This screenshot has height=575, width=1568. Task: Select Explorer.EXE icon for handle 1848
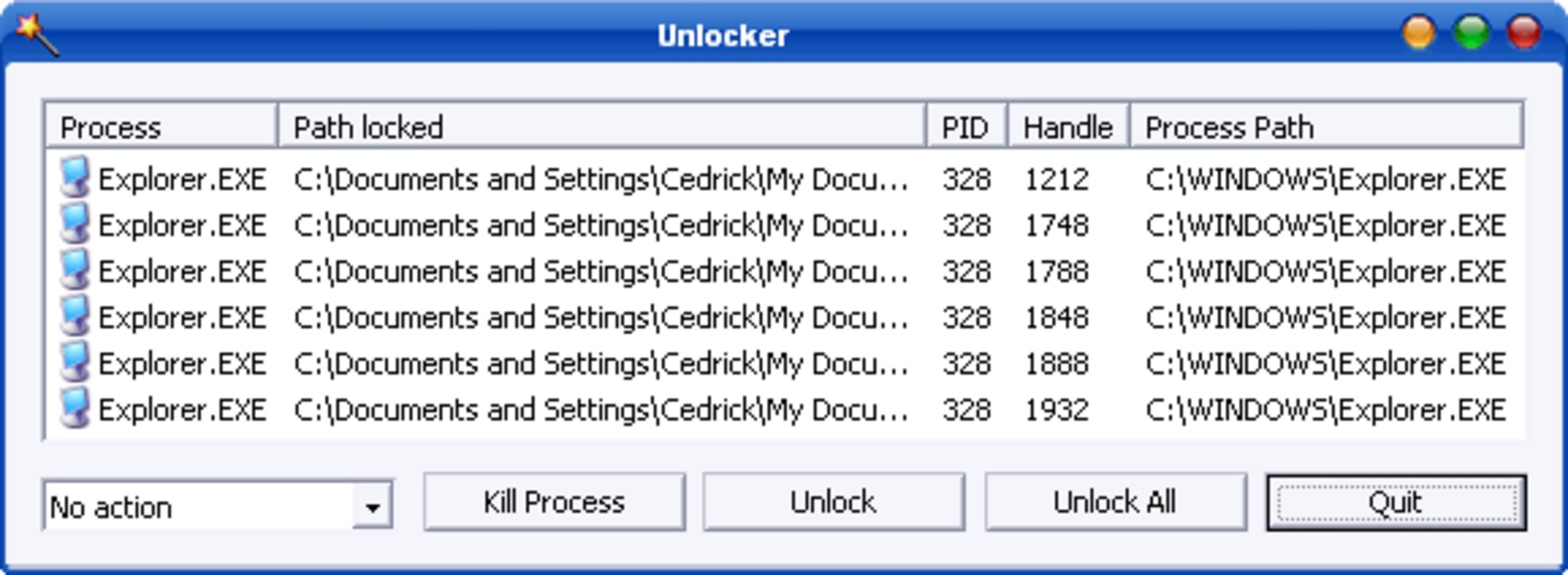click(75, 316)
